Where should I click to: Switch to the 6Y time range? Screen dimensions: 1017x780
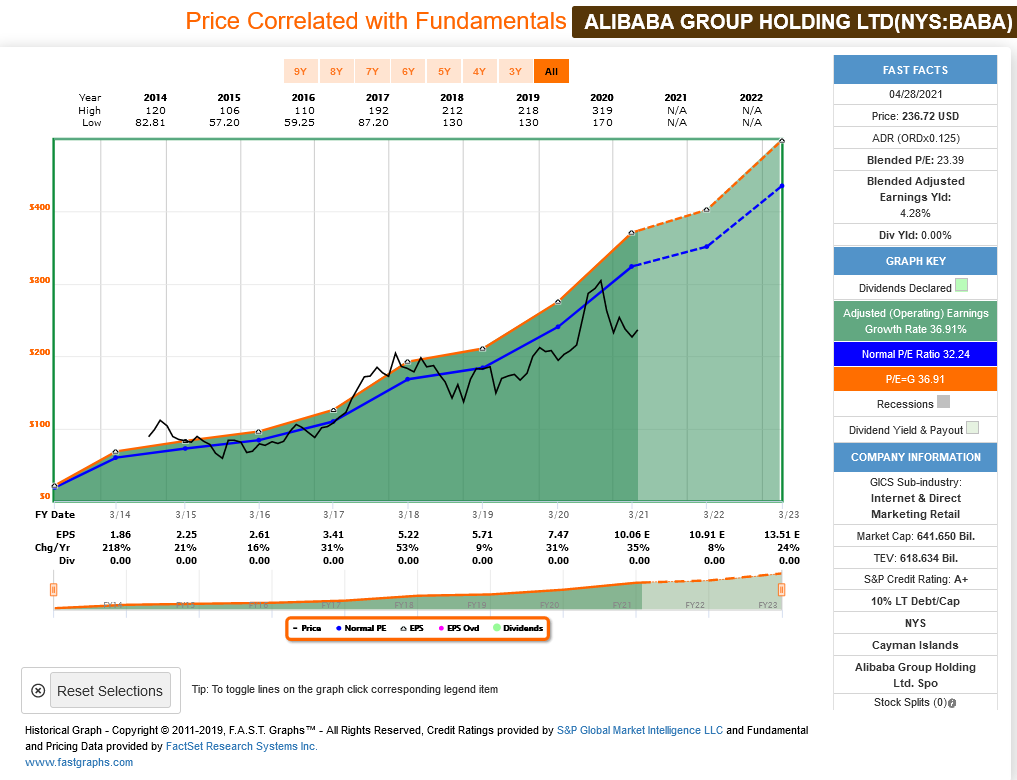(408, 71)
